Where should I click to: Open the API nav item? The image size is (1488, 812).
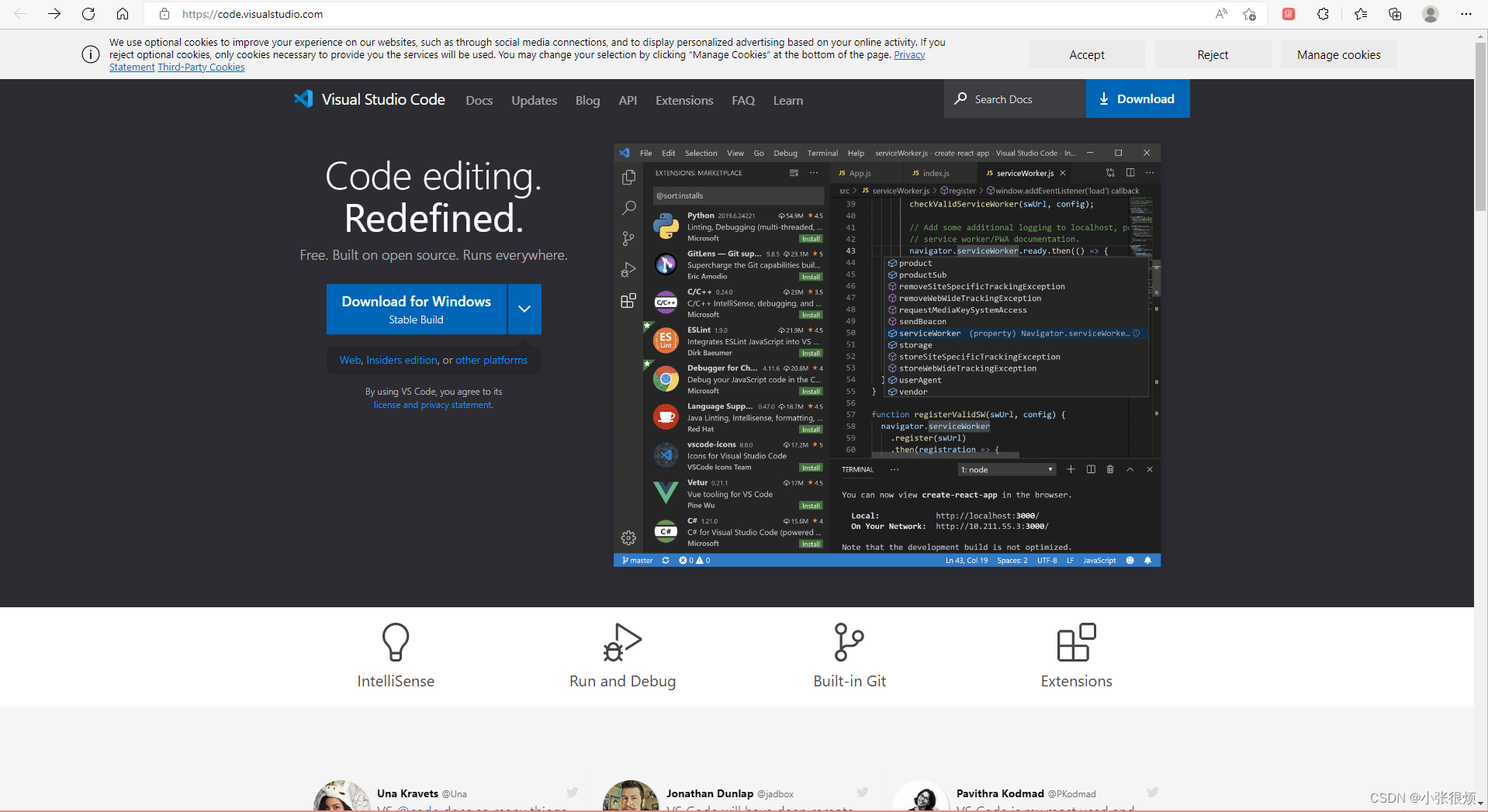click(x=628, y=101)
